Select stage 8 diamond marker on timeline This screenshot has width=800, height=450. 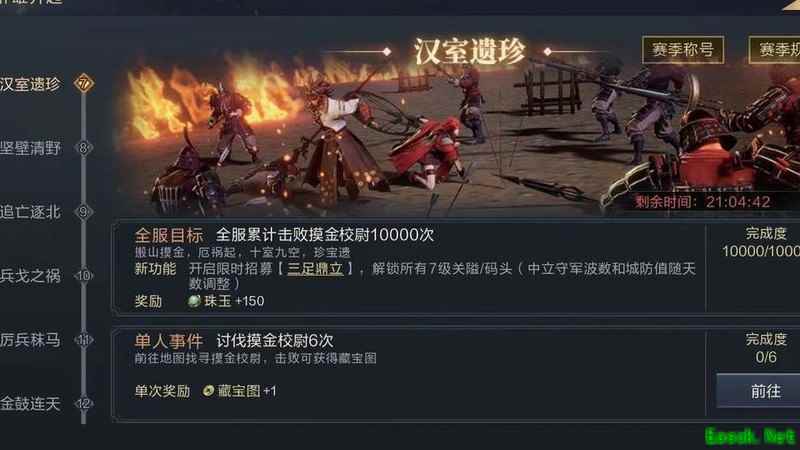(x=84, y=148)
